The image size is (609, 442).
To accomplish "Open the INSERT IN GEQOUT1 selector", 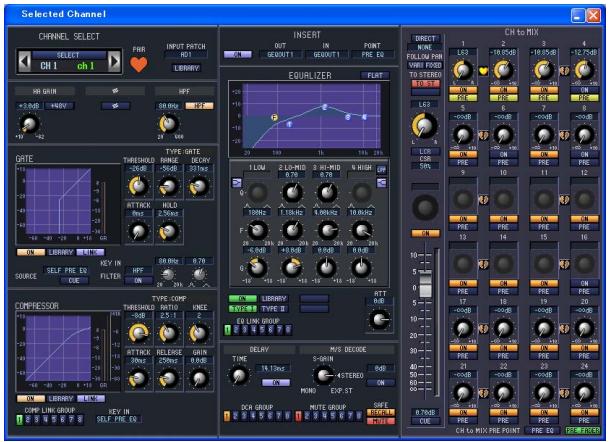I will pyautogui.click(x=326, y=55).
